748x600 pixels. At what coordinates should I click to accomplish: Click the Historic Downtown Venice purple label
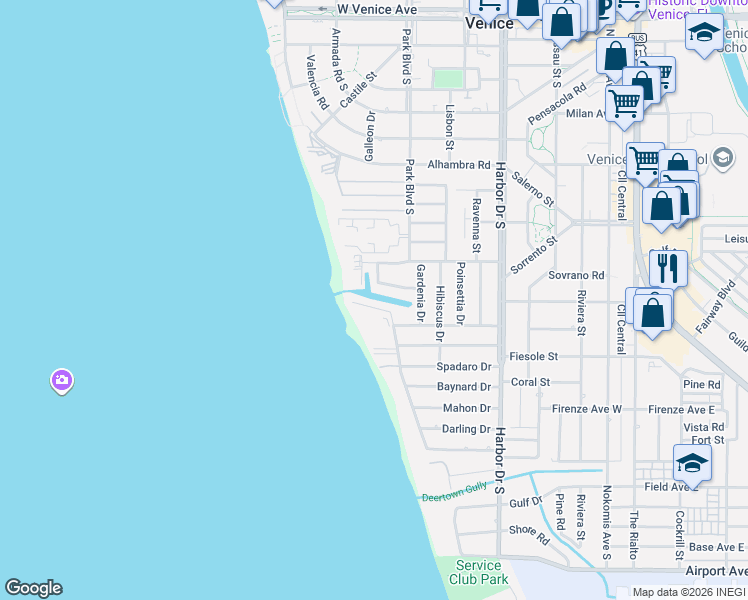tap(698, 8)
